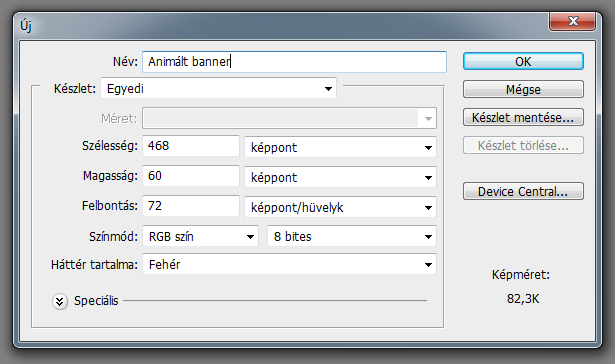Click into the Név name field
This screenshot has height=364, width=615.
point(295,62)
